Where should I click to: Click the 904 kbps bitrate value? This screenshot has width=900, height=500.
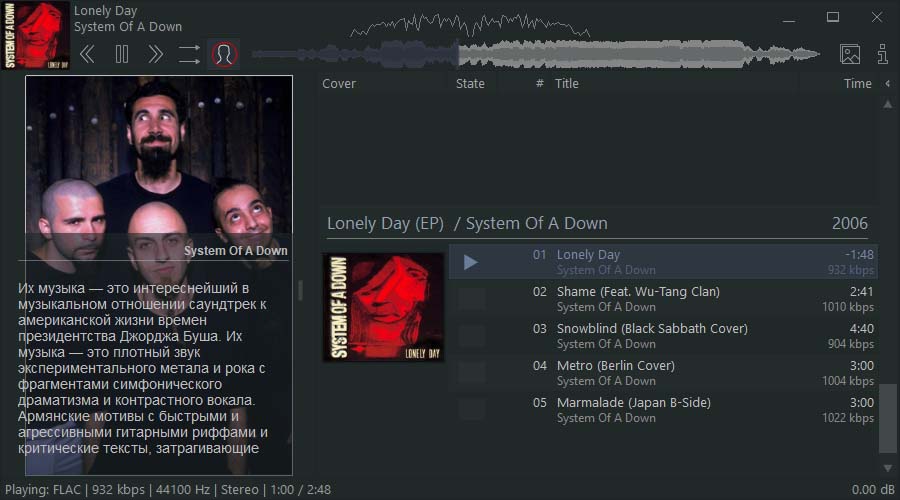851,344
